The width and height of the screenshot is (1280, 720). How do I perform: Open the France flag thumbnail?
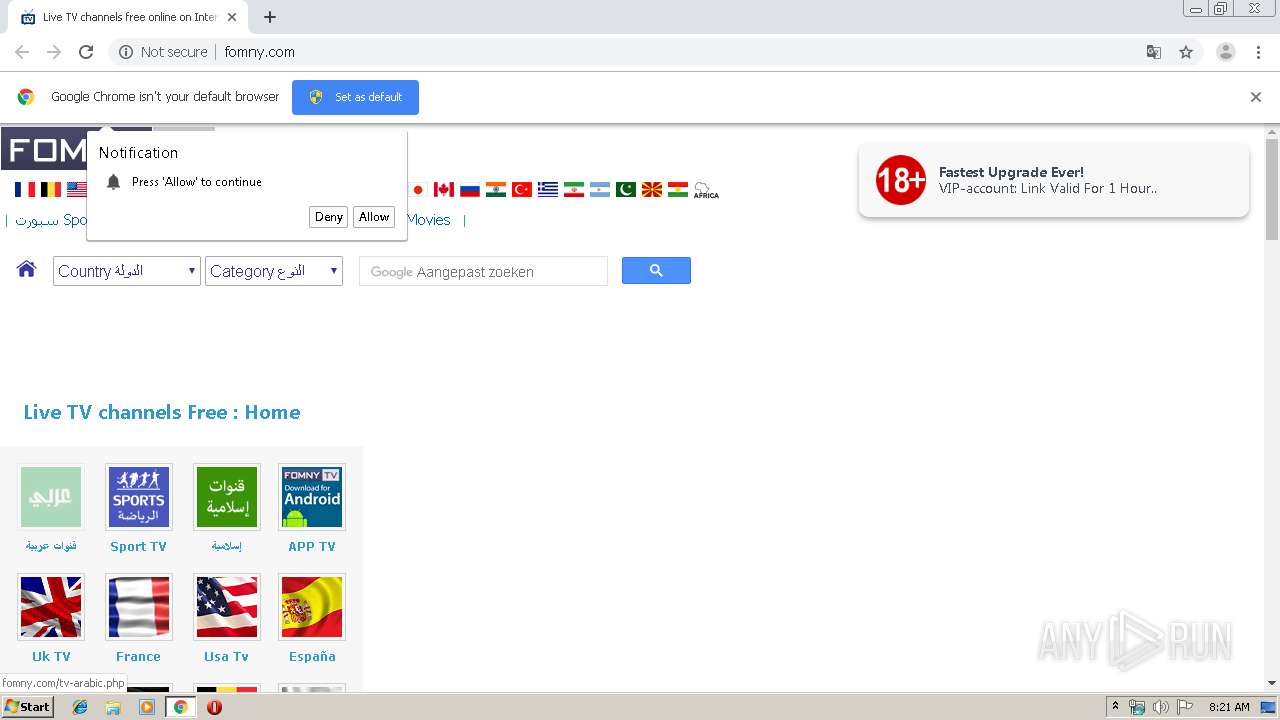pyautogui.click(x=139, y=607)
